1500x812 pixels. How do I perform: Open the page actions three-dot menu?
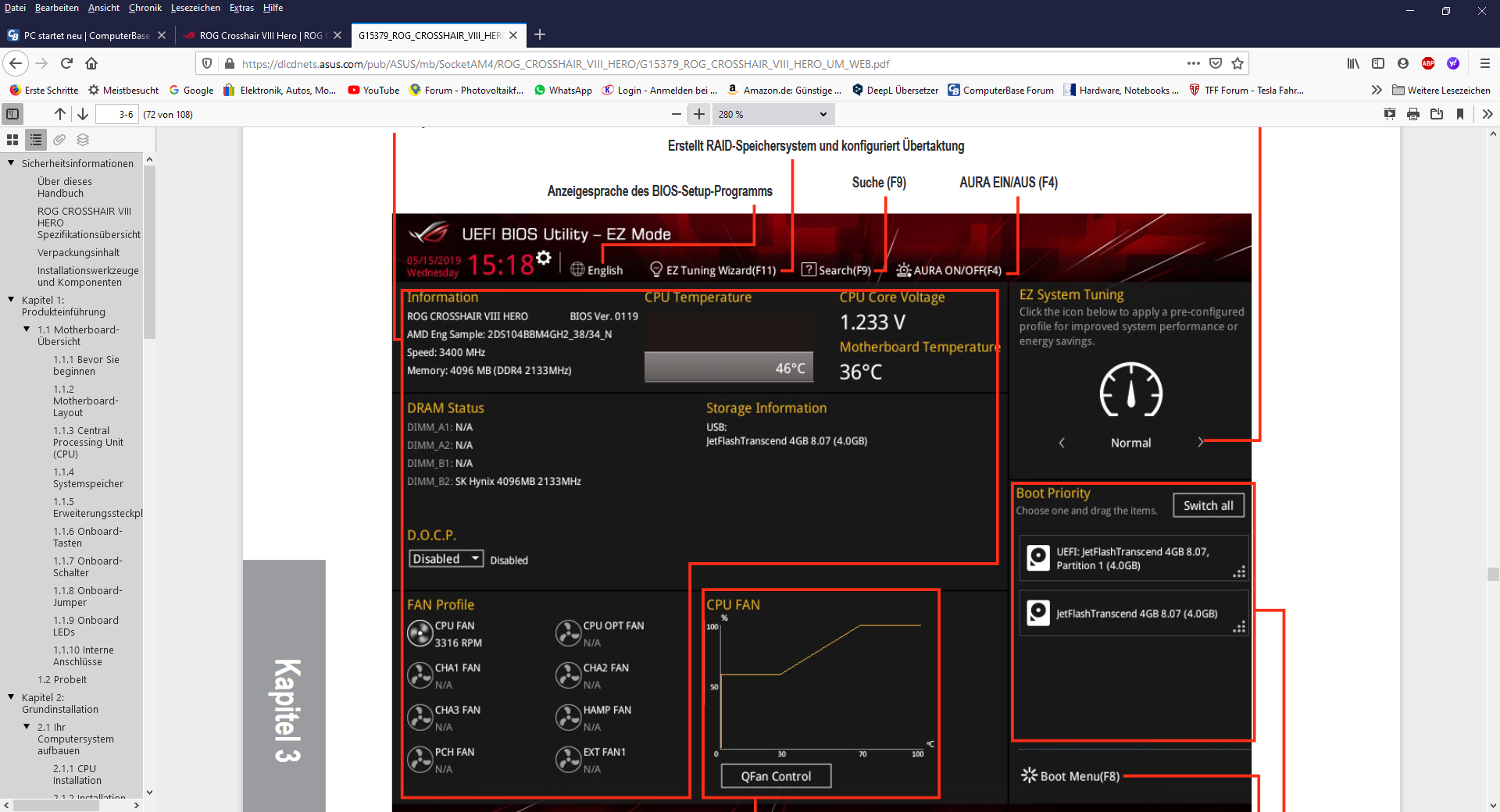pos(1193,63)
